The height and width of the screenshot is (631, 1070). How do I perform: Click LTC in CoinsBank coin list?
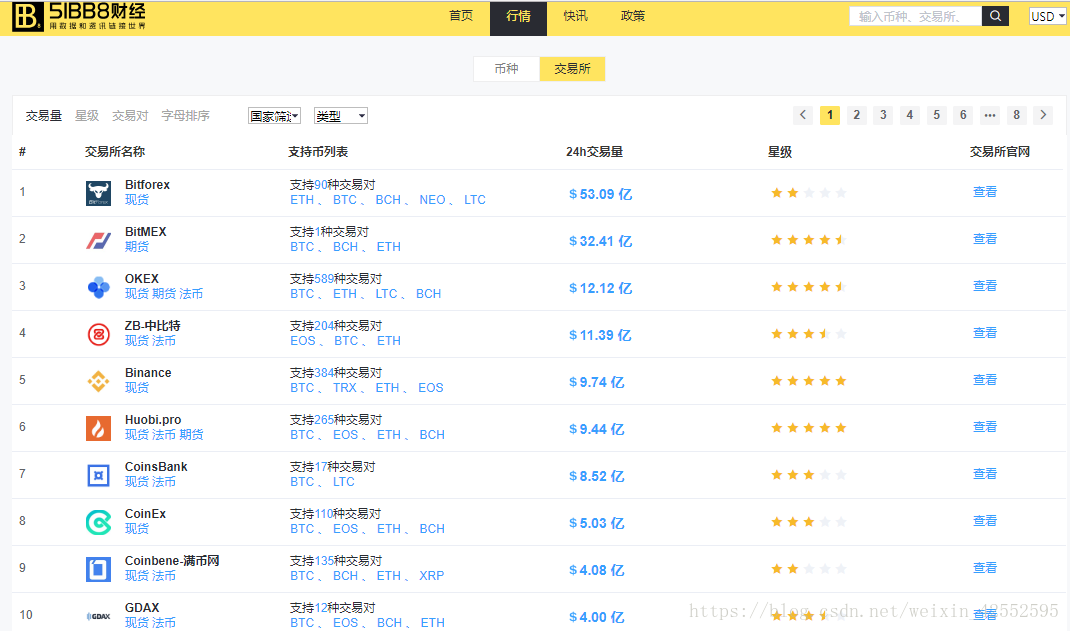(x=343, y=482)
